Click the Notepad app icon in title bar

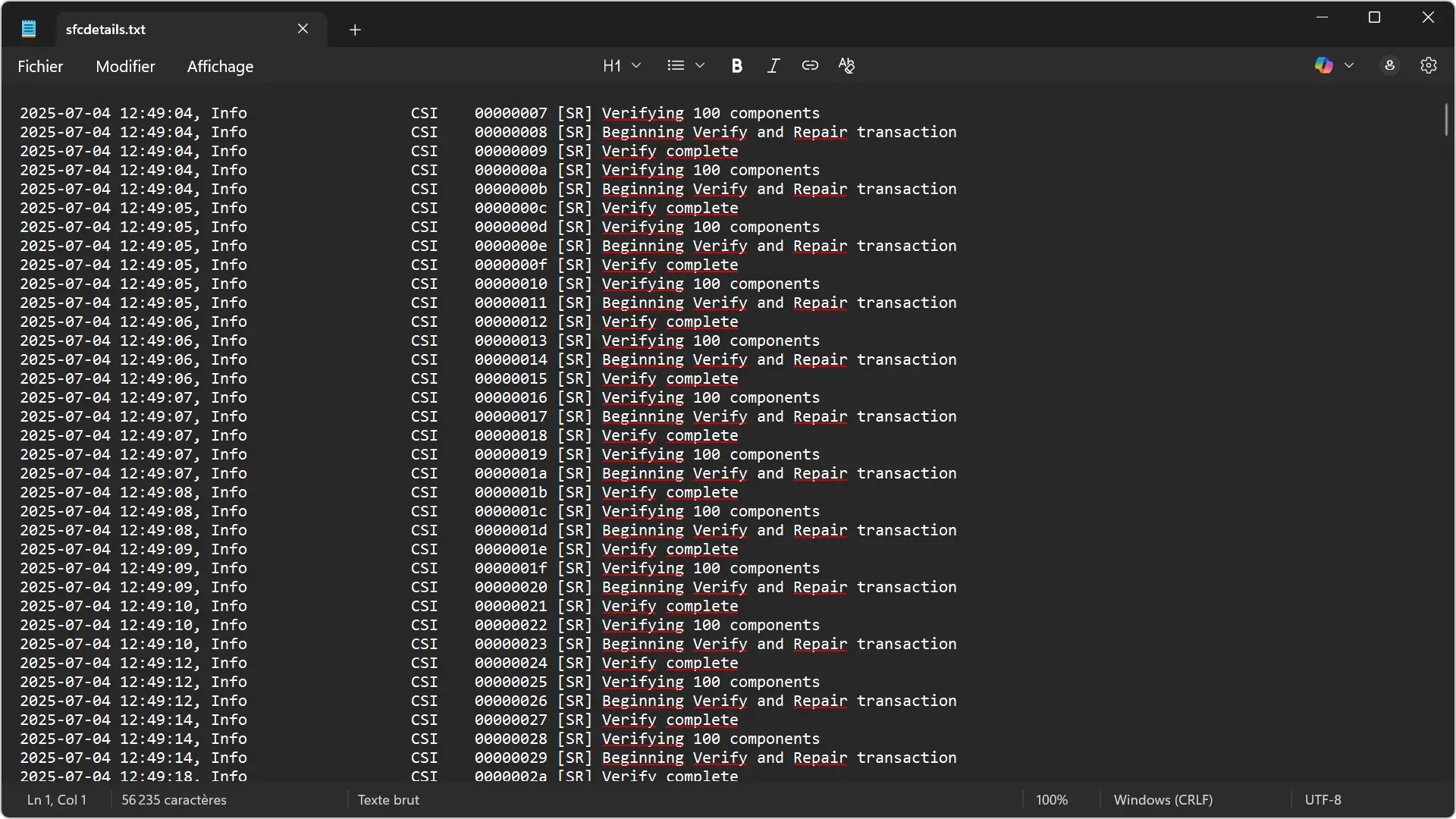[29, 29]
